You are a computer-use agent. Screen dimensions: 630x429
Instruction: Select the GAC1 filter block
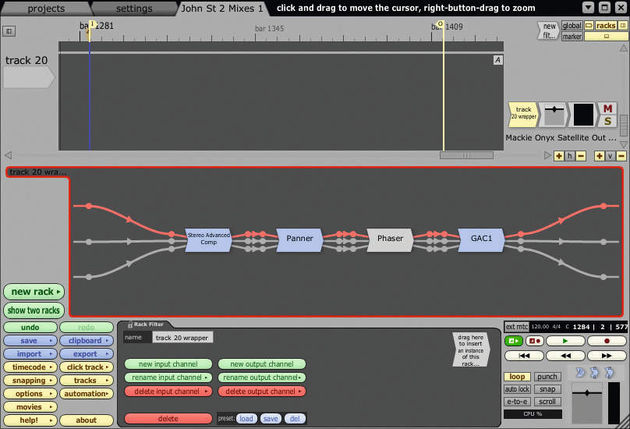481,240
